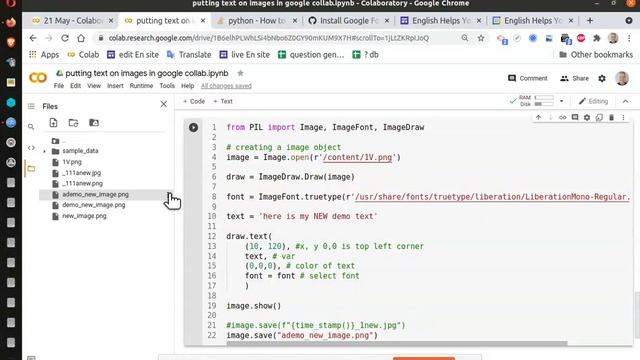Open a new browser tab
The width and height of the screenshot is (640, 360).
point(590,20)
